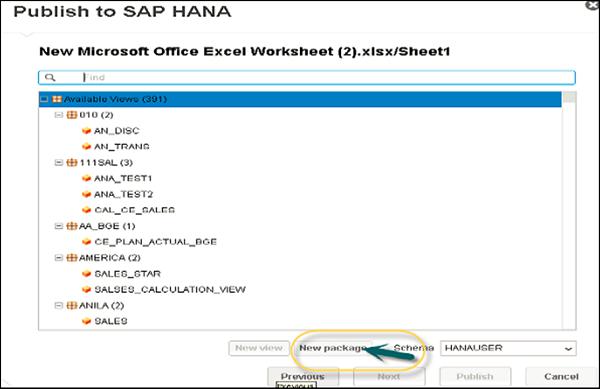Select CE_PLAN_ACTUAL_BGE in the tree
Screen dimensions: 600x389
pos(155,242)
